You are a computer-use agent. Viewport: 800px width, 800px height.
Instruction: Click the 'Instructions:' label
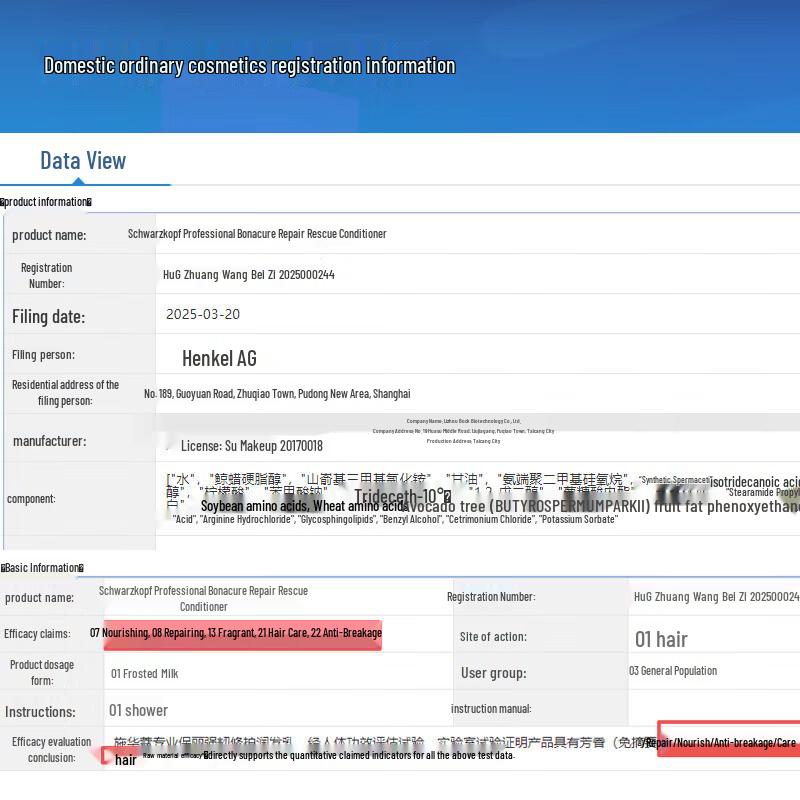[40, 712]
